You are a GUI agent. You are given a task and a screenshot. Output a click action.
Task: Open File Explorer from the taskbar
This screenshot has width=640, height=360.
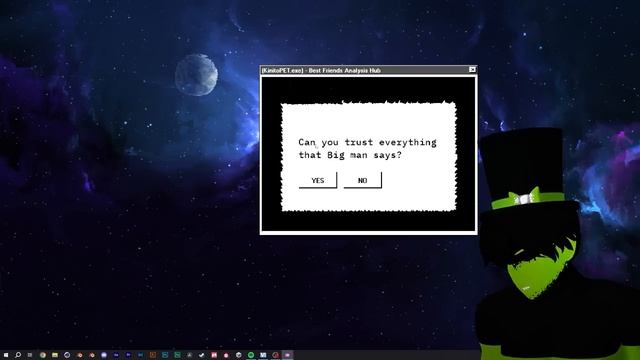pyautogui.click(x=55, y=355)
